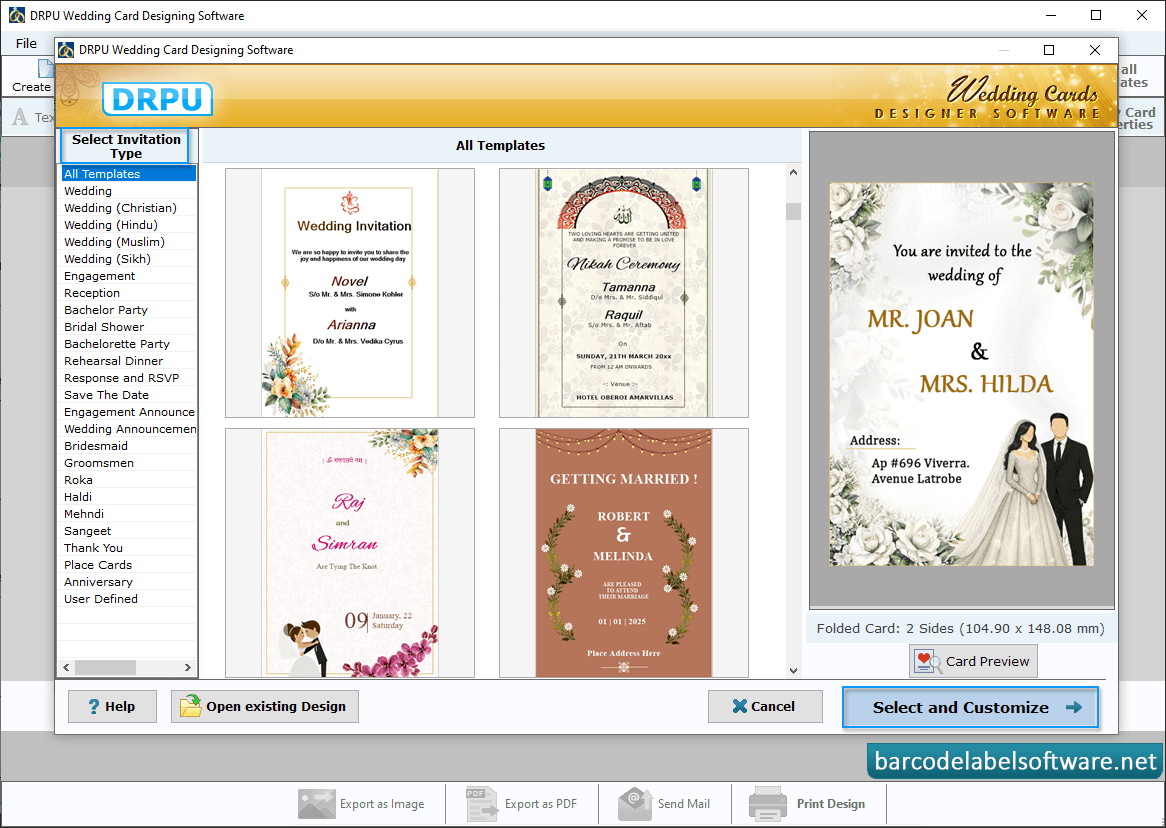
Task: Open the File menu in main window
Action: click(26, 43)
